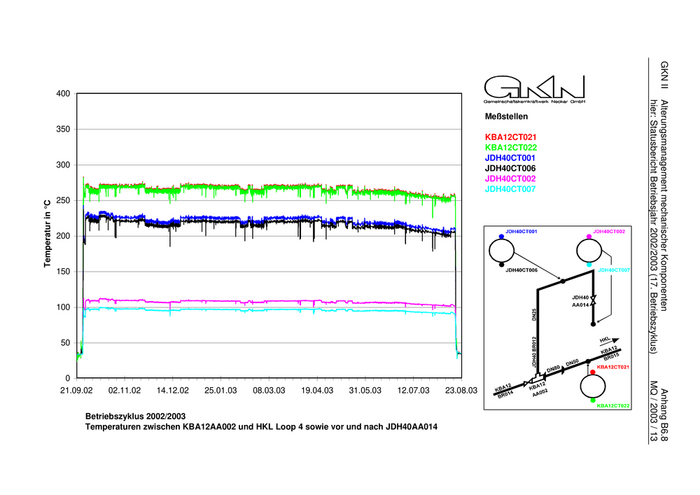This screenshot has height=495, width=700.
Task: Click the red KBA12CT021 sensor dot
Action: pos(592,371)
